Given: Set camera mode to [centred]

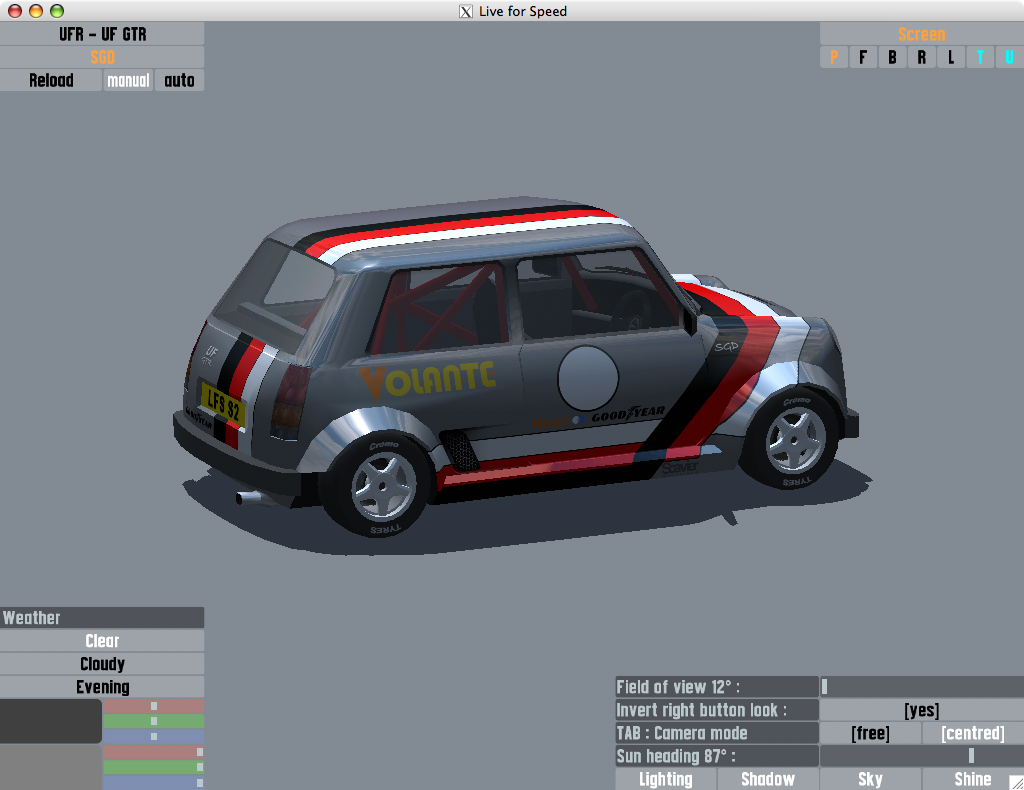Looking at the screenshot, I should click(x=973, y=733).
